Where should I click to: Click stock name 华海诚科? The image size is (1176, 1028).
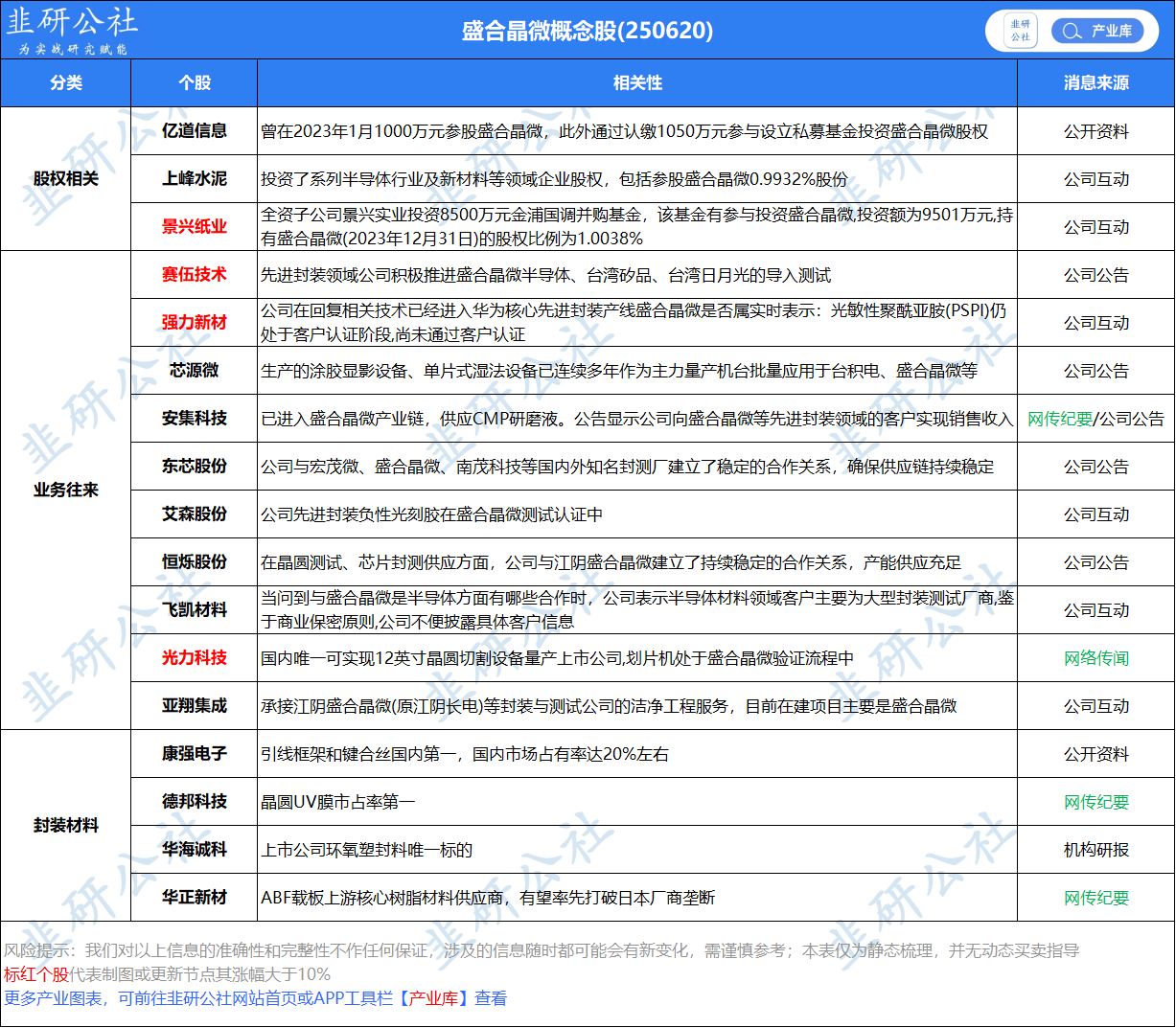[x=195, y=850]
